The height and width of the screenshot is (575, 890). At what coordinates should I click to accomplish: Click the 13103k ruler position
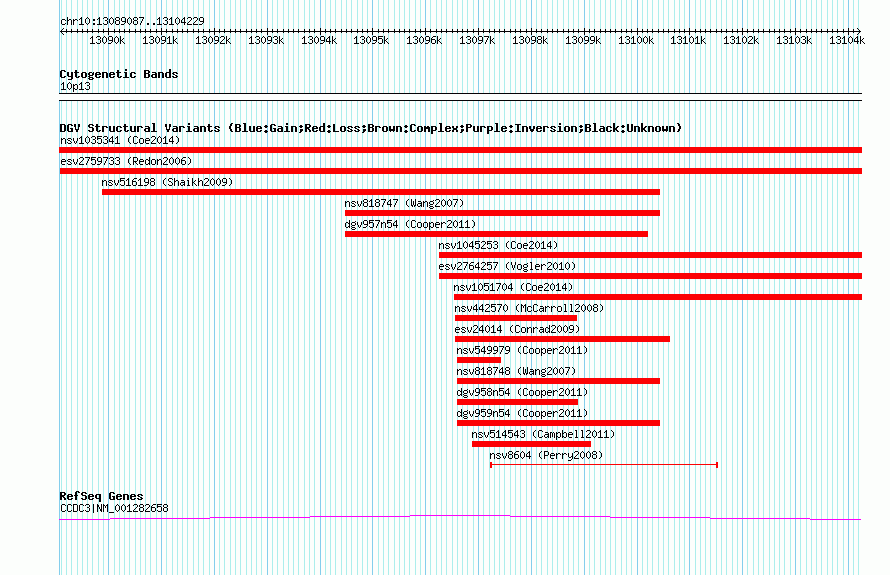point(794,40)
